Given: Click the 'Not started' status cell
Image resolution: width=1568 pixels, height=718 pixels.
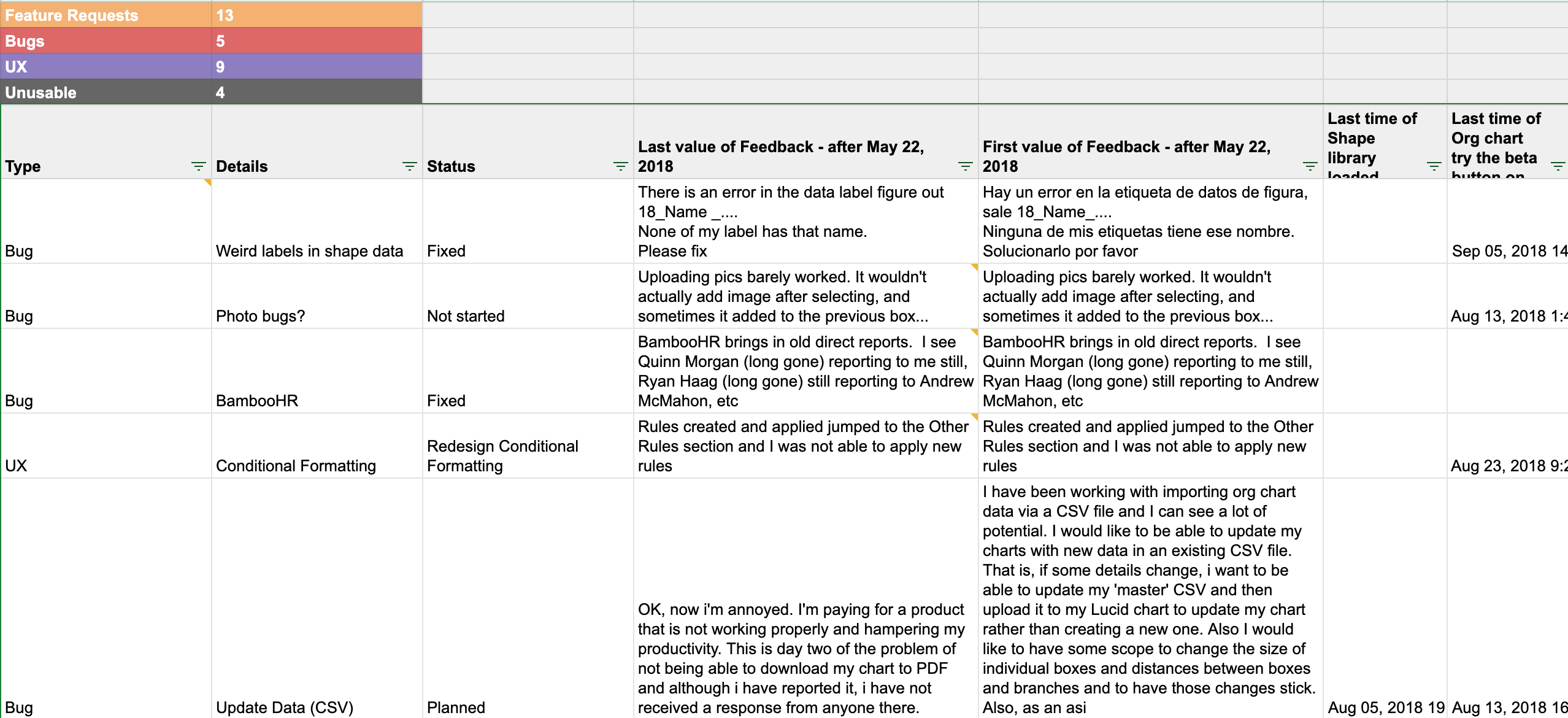Looking at the screenshot, I should click(466, 316).
